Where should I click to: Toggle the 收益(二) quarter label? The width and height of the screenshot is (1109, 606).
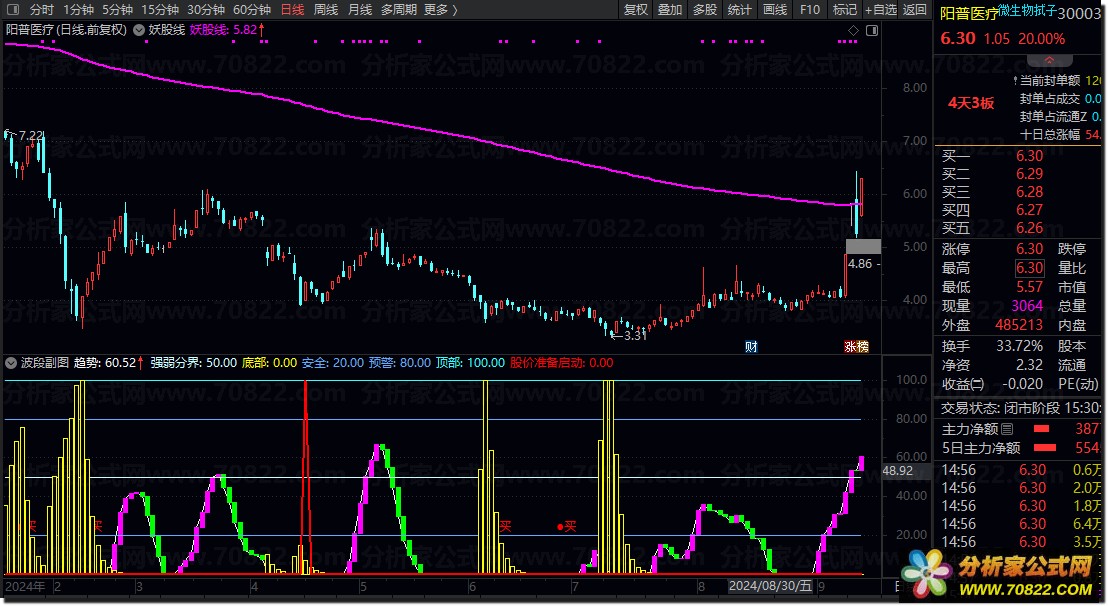(963, 385)
